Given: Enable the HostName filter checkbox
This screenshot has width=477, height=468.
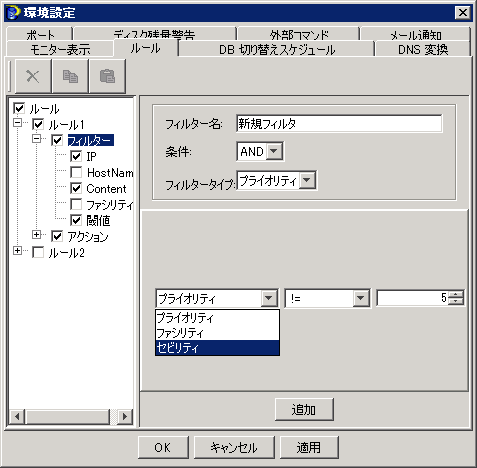Looking at the screenshot, I should pyautogui.click(x=76, y=172).
